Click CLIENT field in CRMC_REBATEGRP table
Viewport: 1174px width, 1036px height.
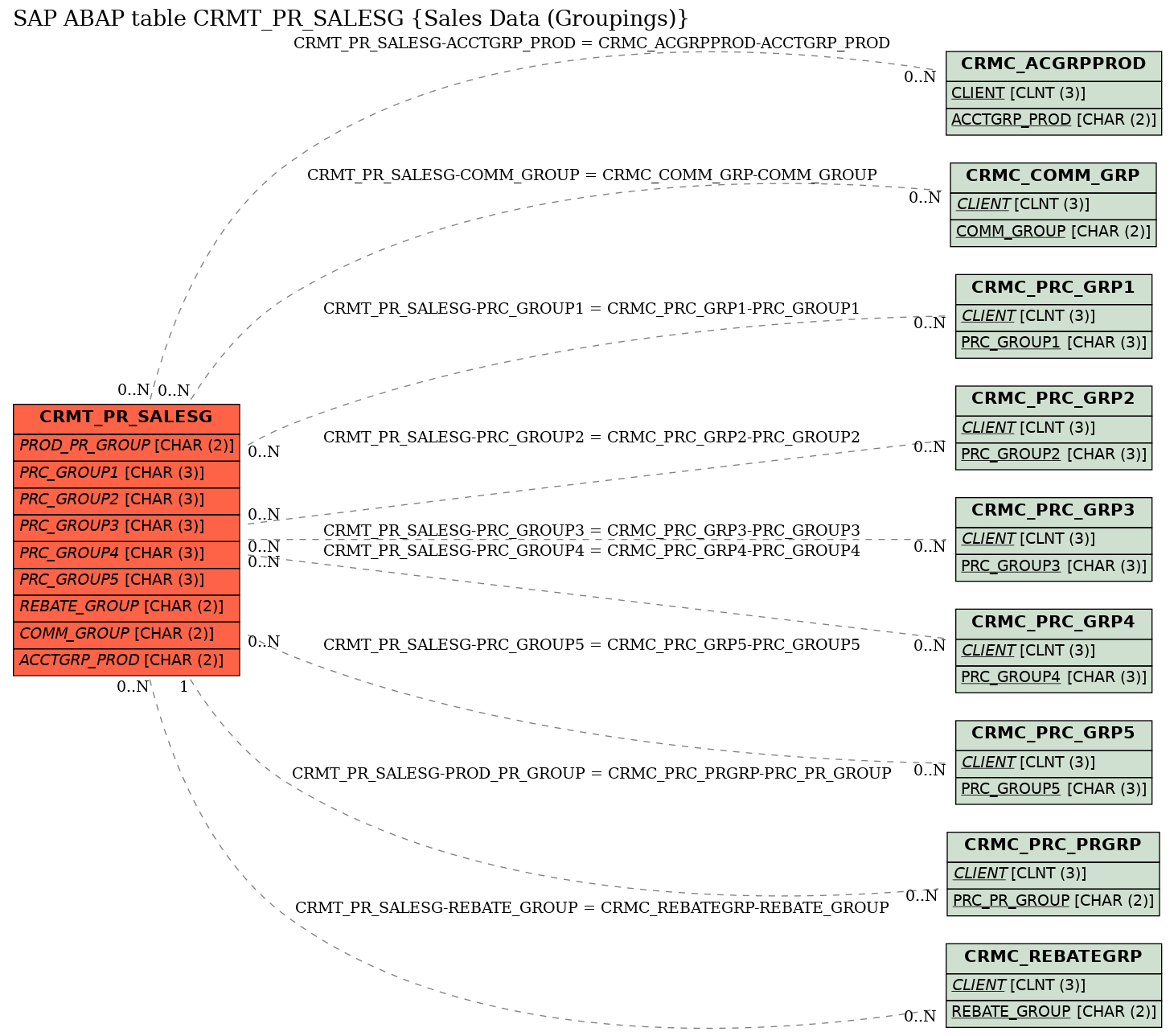click(x=1053, y=986)
